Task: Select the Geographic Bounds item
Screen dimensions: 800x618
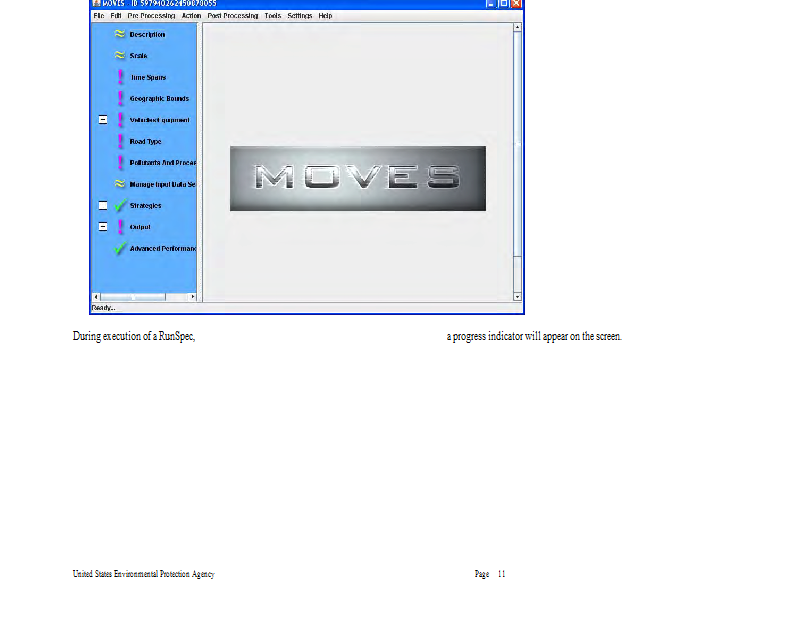Action: 159,99
